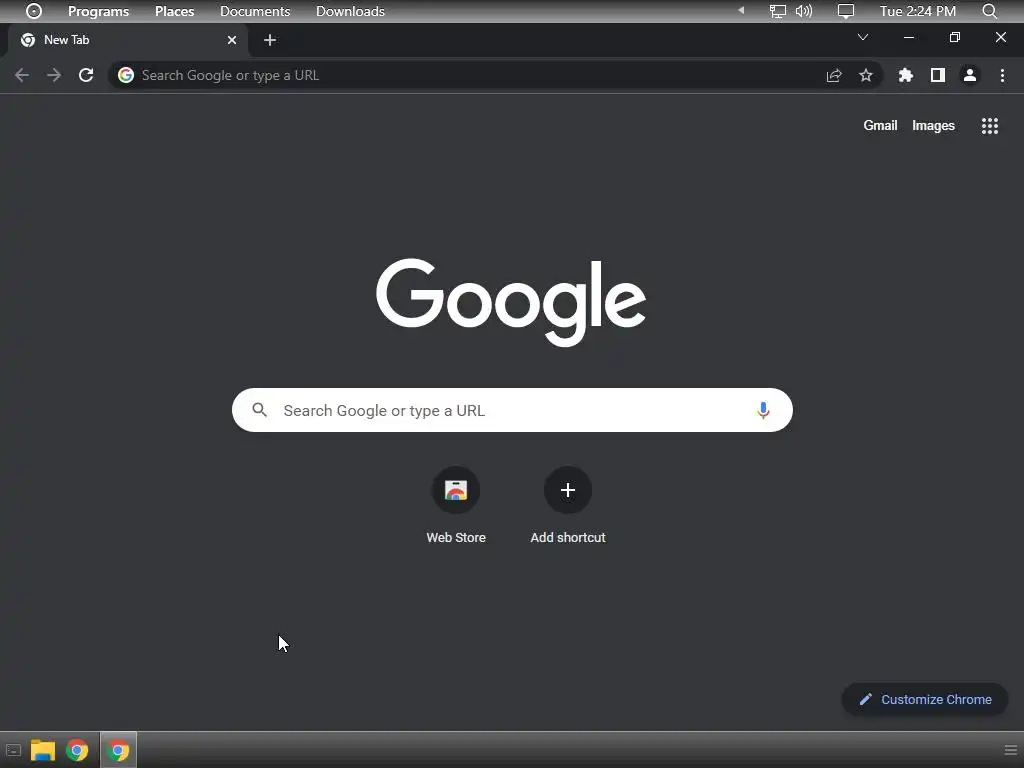This screenshot has height=768, width=1024.
Task: Open Images link
Action: click(933, 125)
